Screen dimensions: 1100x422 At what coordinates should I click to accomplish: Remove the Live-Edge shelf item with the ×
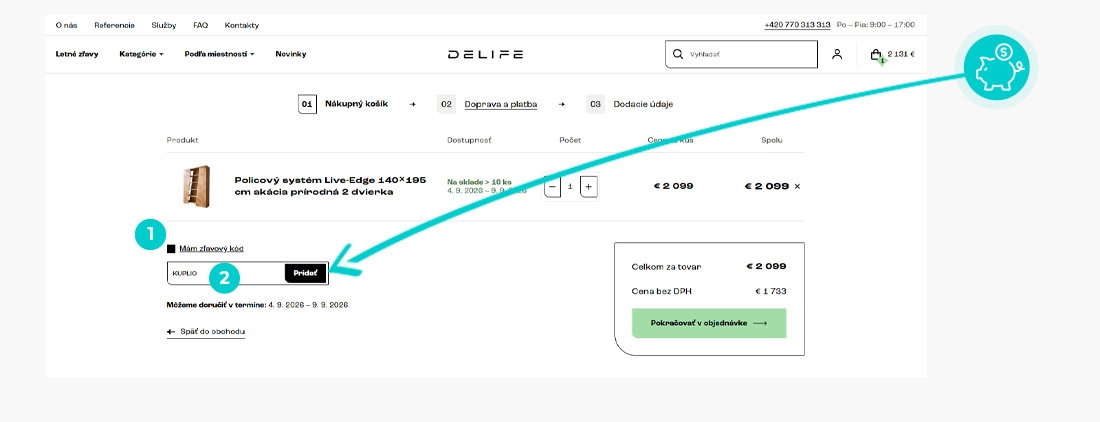coord(797,186)
